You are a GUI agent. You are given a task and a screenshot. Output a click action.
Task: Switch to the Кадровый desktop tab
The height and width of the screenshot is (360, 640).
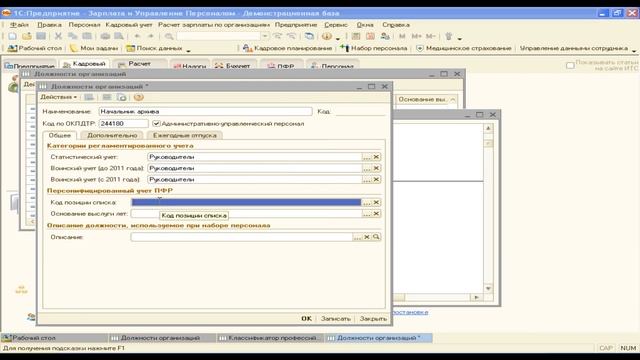pos(84,64)
